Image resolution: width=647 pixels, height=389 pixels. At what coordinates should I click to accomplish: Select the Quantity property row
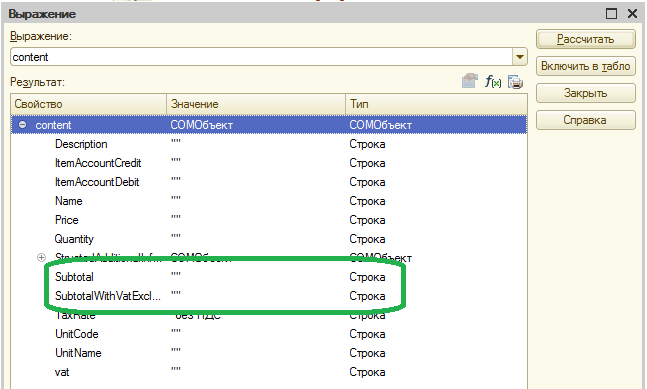click(269, 239)
